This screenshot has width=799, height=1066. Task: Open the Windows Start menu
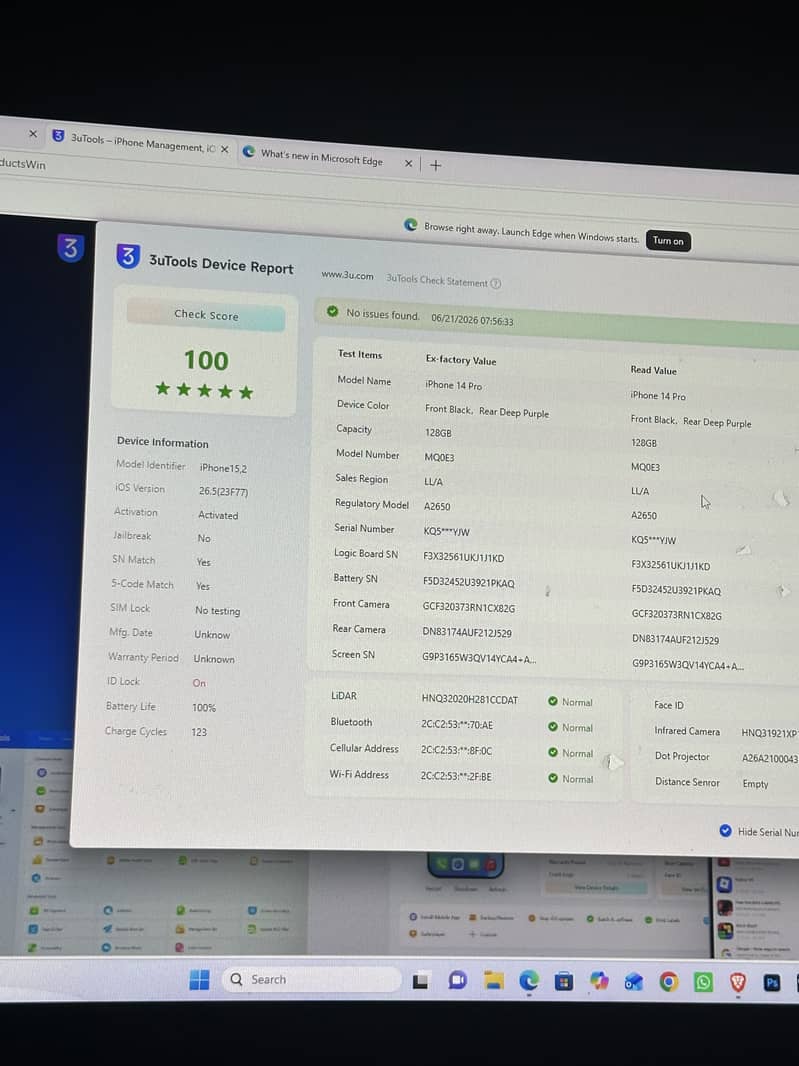[x=199, y=980]
